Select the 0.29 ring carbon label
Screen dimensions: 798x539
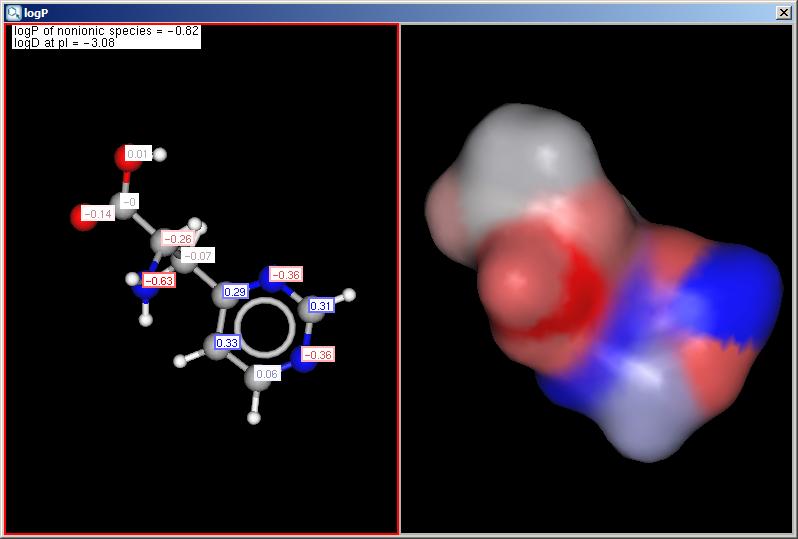[x=235, y=292]
